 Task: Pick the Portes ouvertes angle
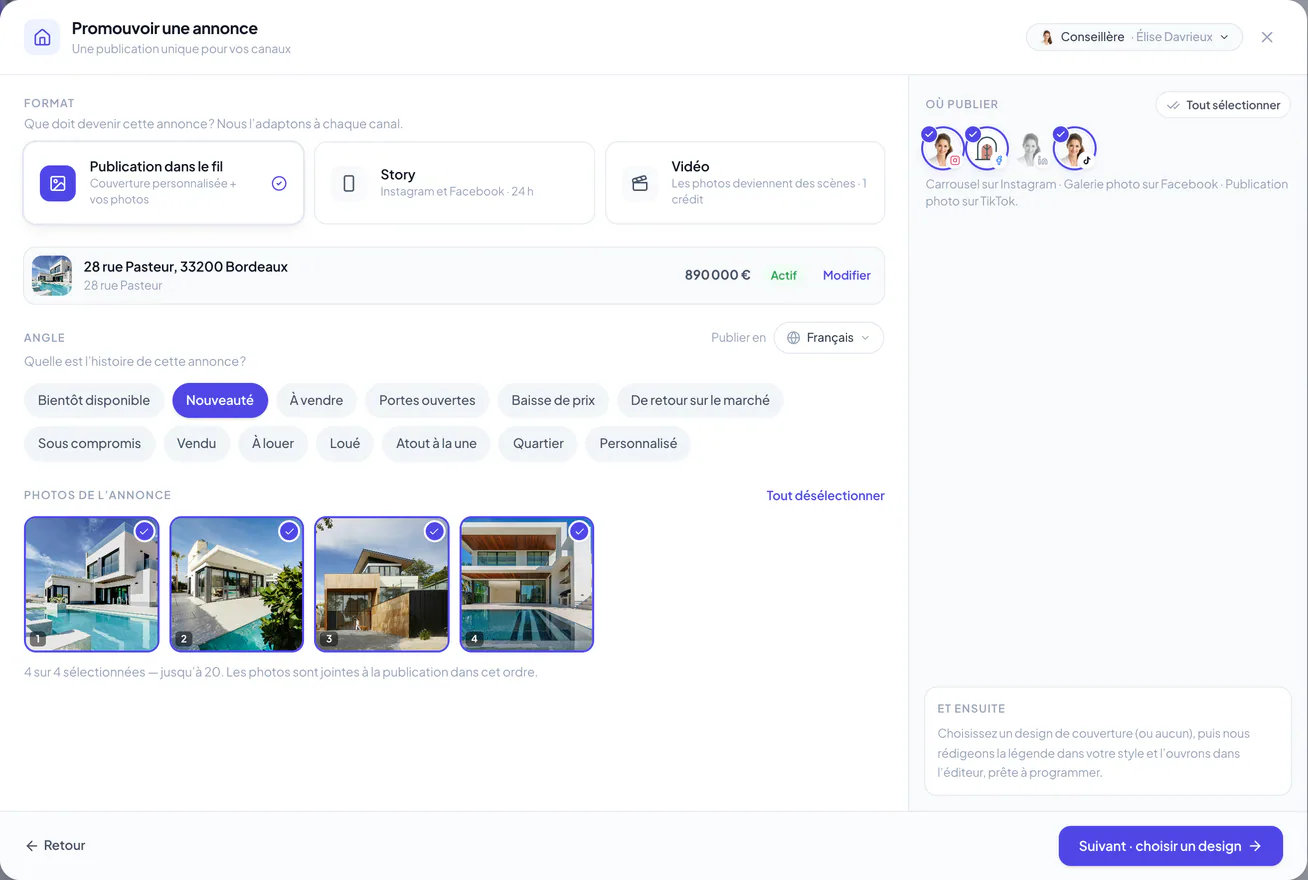[x=427, y=401]
